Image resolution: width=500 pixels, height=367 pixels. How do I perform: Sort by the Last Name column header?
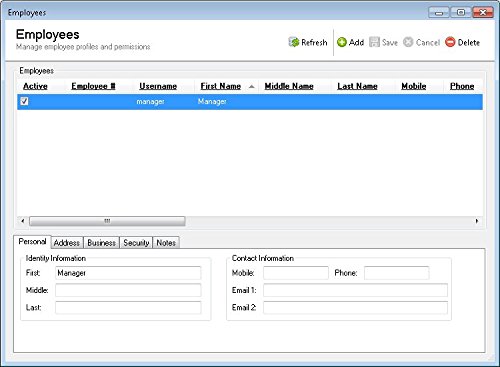pos(357,86)
